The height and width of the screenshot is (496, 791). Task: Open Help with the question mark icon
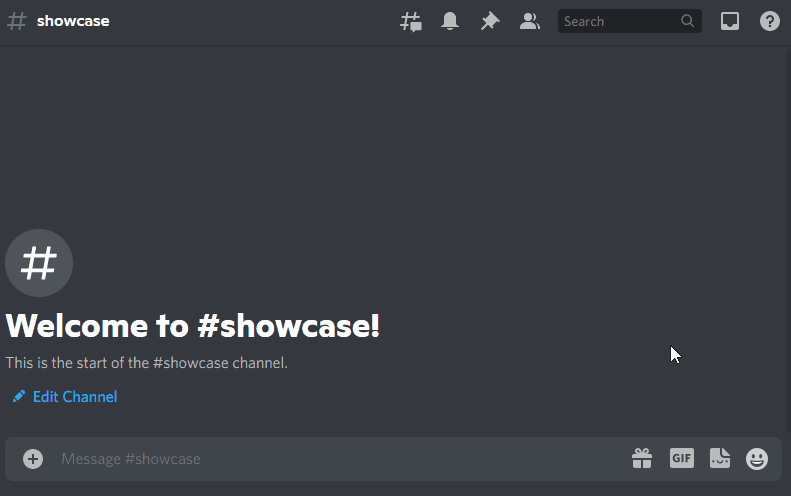click(x=769, y=21)
